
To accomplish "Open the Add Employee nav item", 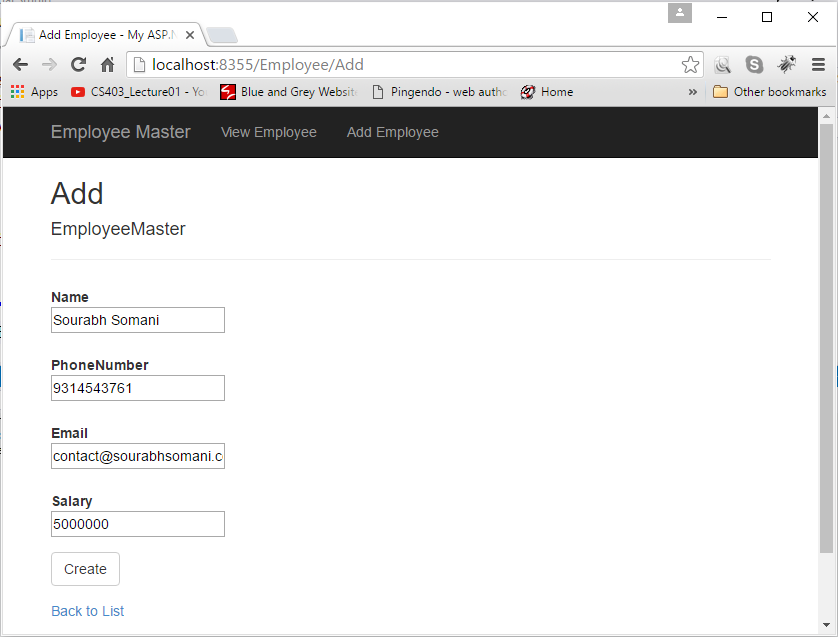I will click(x=393, y=132).
